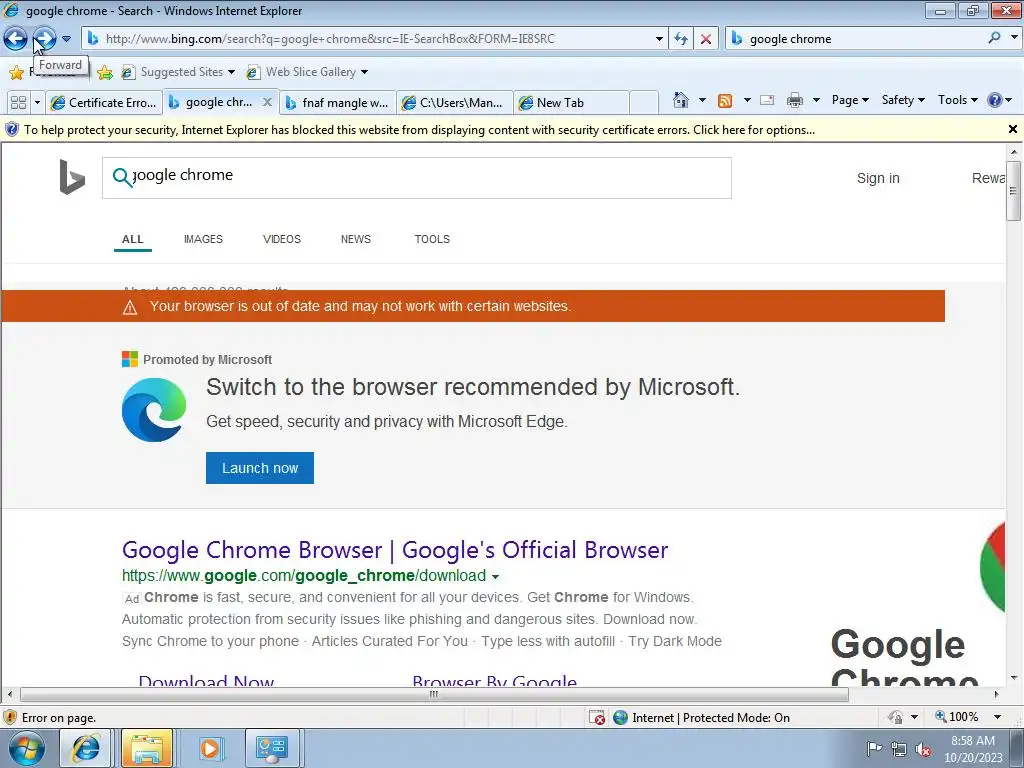This screenshot has width=1024, height=768.
Task: Expand the google.com download URL dropdown arrow
Action: pyautogui.click(x=495, y=577)
